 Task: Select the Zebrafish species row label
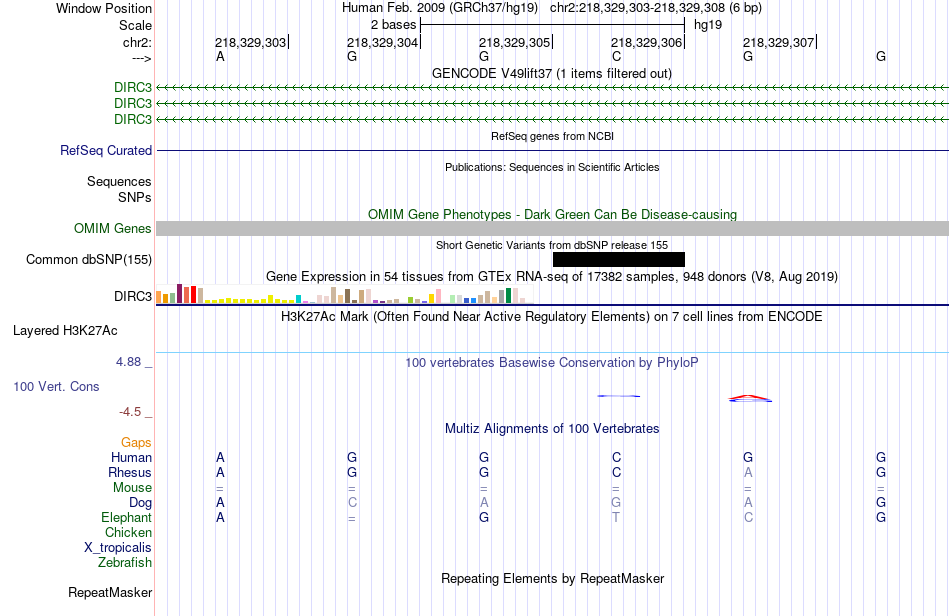(x=125, y=563)
